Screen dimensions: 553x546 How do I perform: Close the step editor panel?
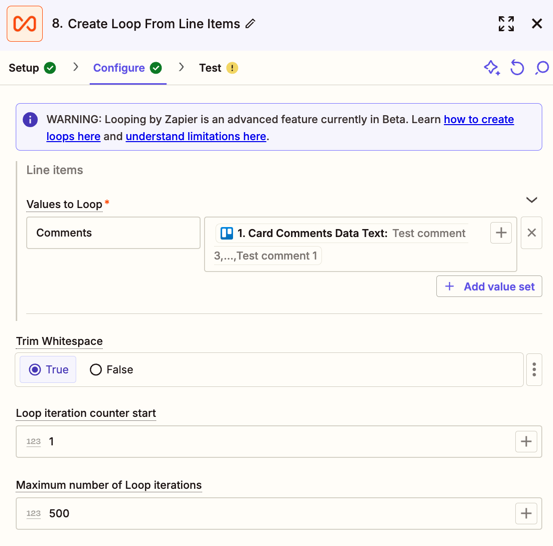coord(537,24)
